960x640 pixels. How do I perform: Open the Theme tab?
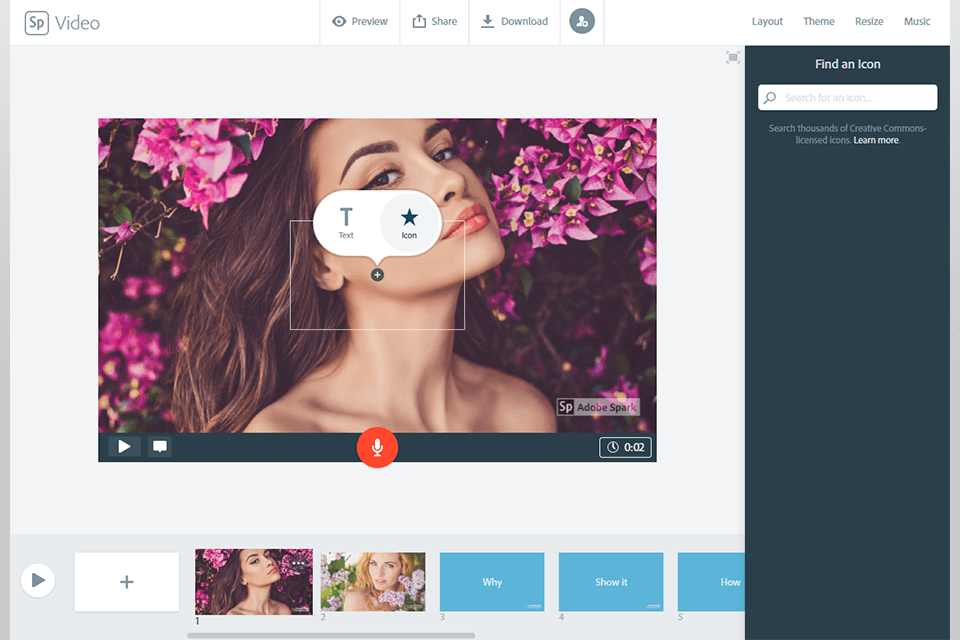pyautogui.click(x=819, y=21)
